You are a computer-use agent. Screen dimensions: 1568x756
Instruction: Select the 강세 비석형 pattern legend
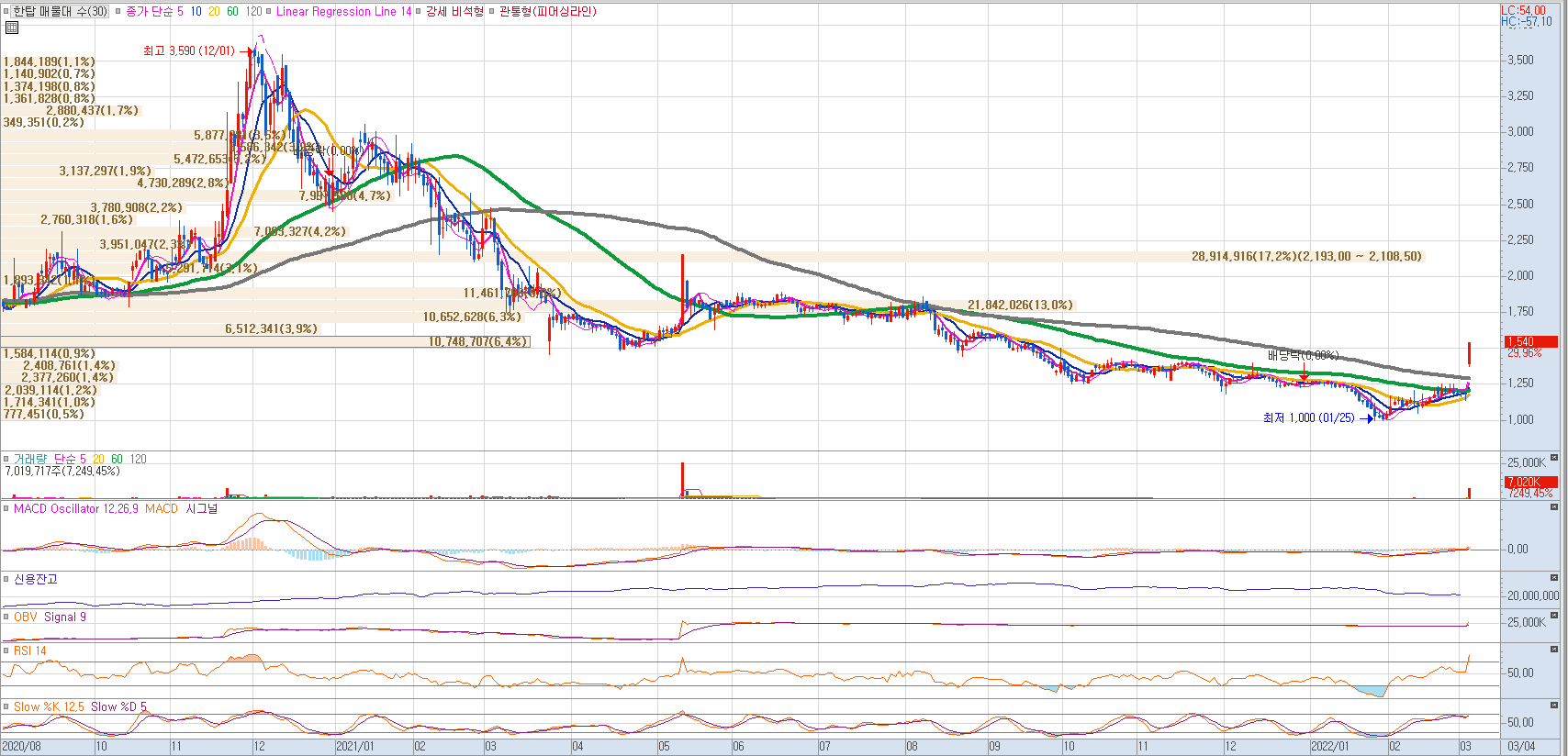[454, 12]
